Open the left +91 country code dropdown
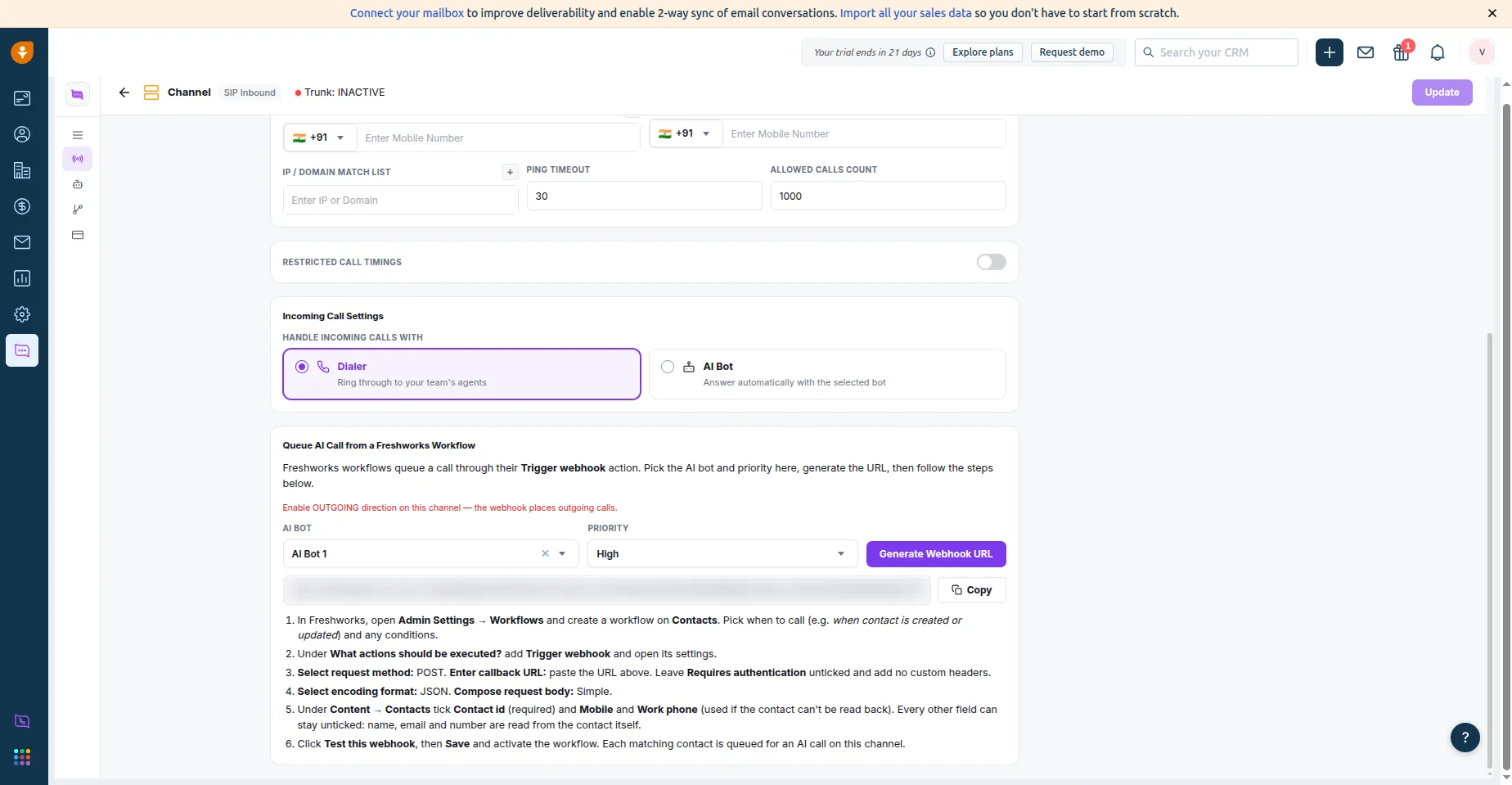 (320, 138)
